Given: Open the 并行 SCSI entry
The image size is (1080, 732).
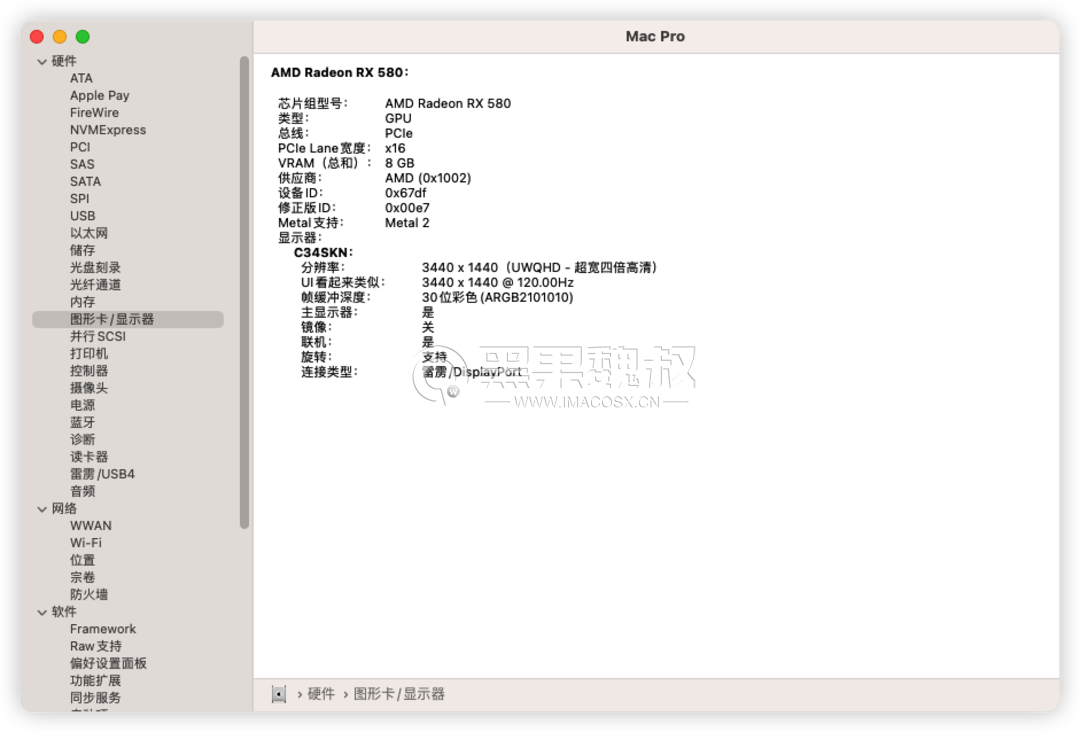Looking at the screenshot, I should click(98, 337).
